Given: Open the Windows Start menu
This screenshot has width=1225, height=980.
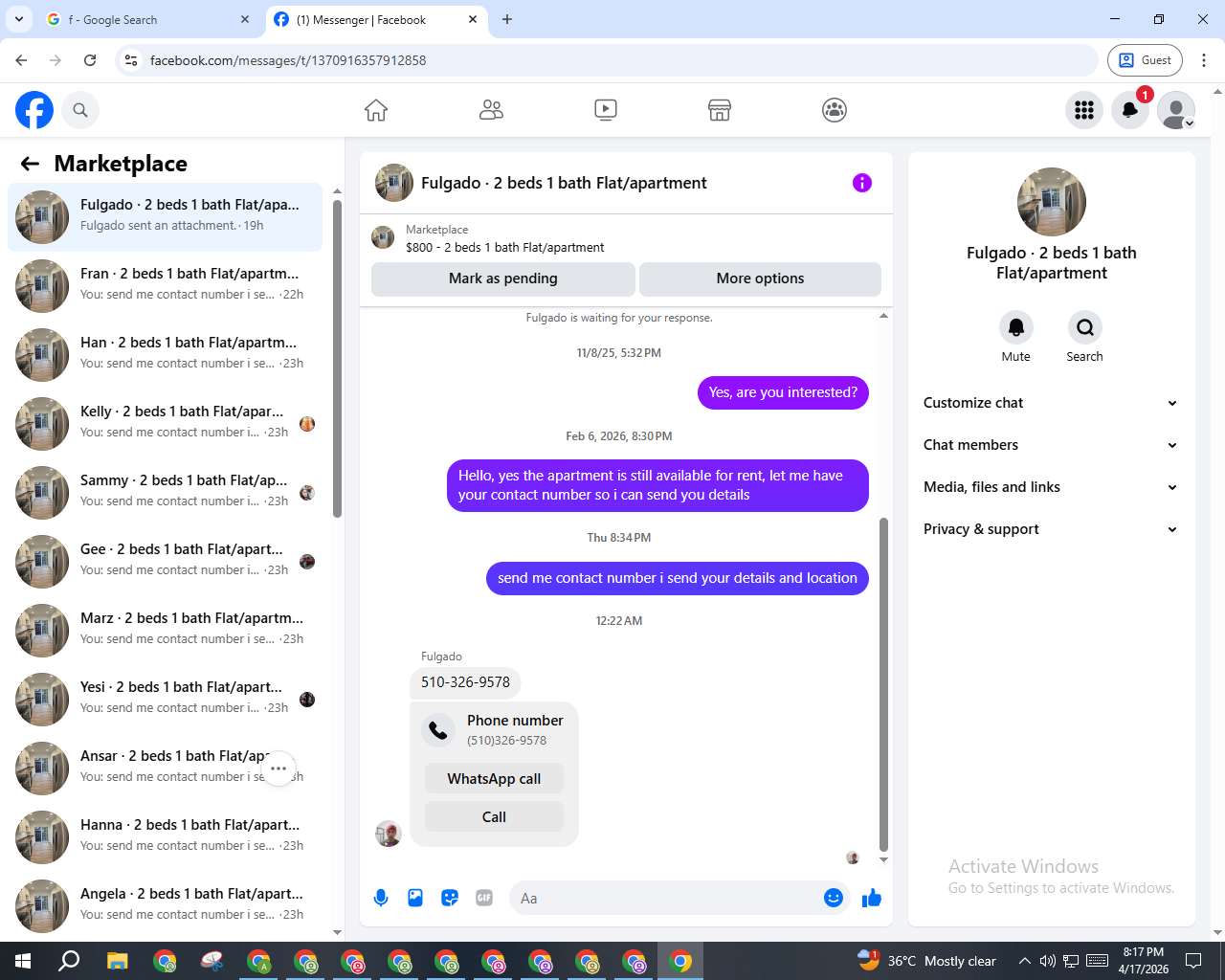Looking at the screenshot, I should point(23,961).
